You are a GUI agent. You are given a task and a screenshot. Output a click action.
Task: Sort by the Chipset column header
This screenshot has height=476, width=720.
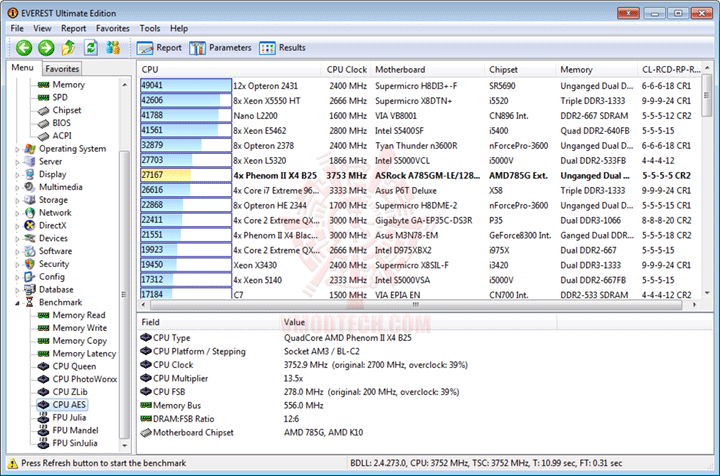[x=520, y=70]
